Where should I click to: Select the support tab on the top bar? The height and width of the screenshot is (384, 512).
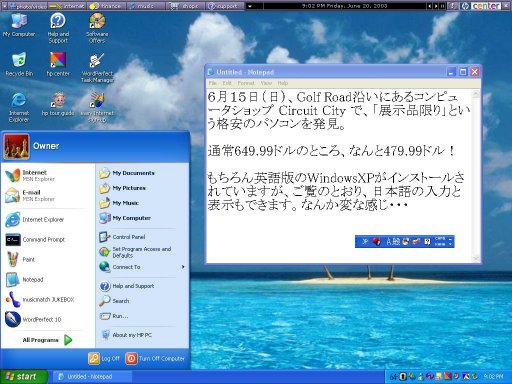point(224,6)
